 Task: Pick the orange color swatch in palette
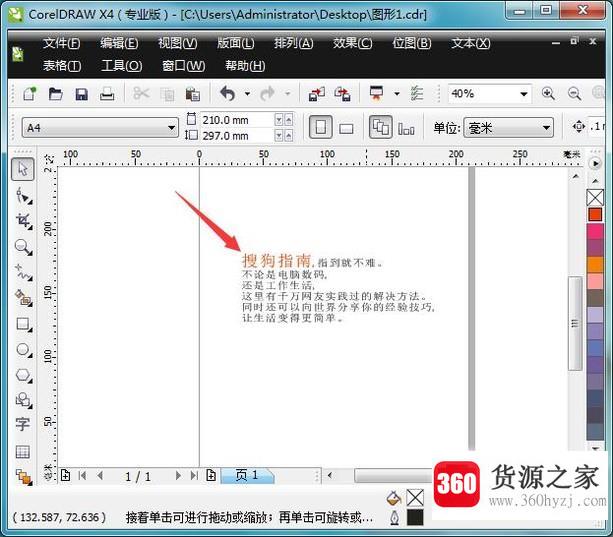pos(595,265)
